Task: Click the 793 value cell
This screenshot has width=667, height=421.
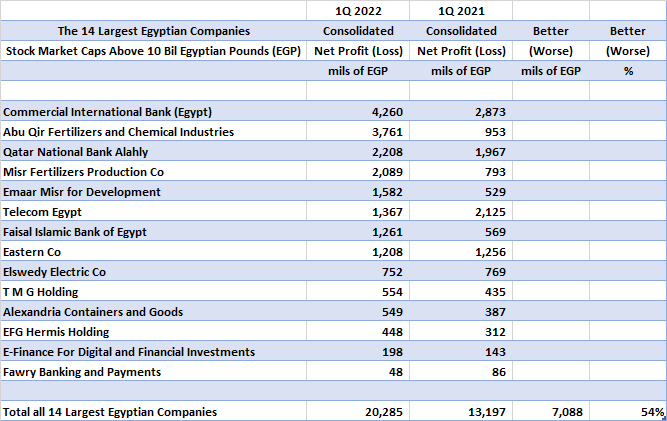Action: click(461, 171)
